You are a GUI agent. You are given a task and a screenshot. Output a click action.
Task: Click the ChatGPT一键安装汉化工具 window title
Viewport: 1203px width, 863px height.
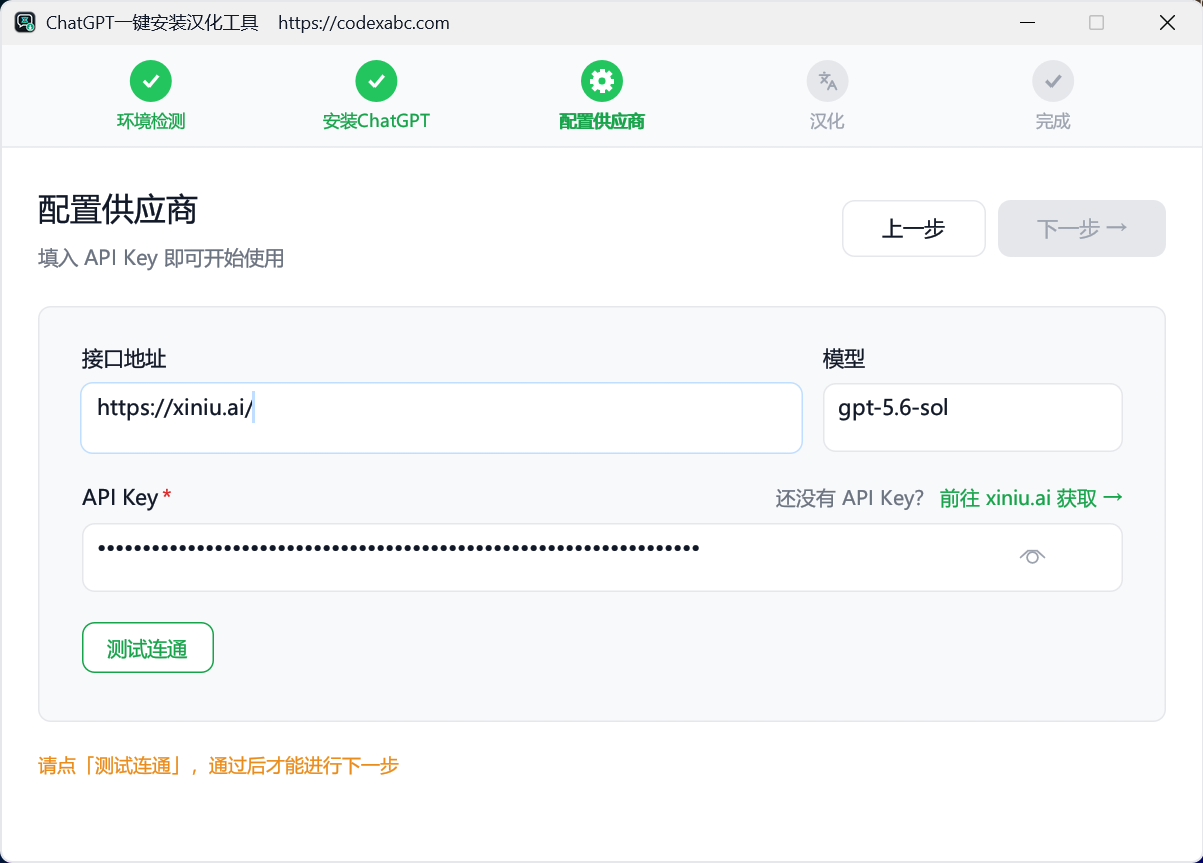[152, 22]
